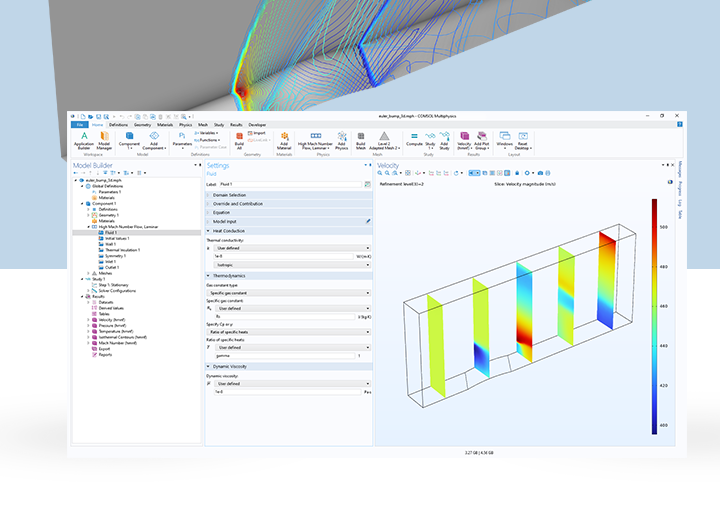The image size is (720, 523).
Task: Open the Model Manager
Action: 104,140
